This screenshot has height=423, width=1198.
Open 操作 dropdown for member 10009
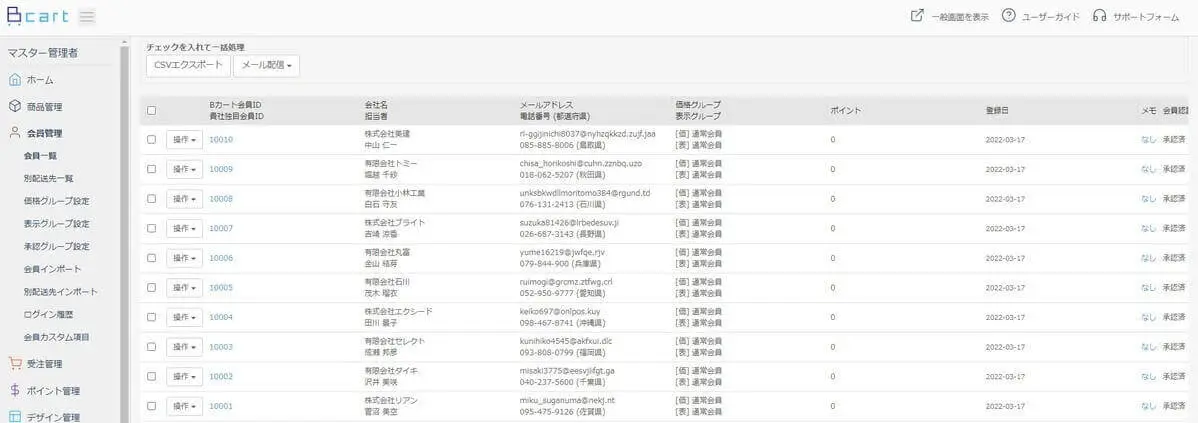pos(184,170)
